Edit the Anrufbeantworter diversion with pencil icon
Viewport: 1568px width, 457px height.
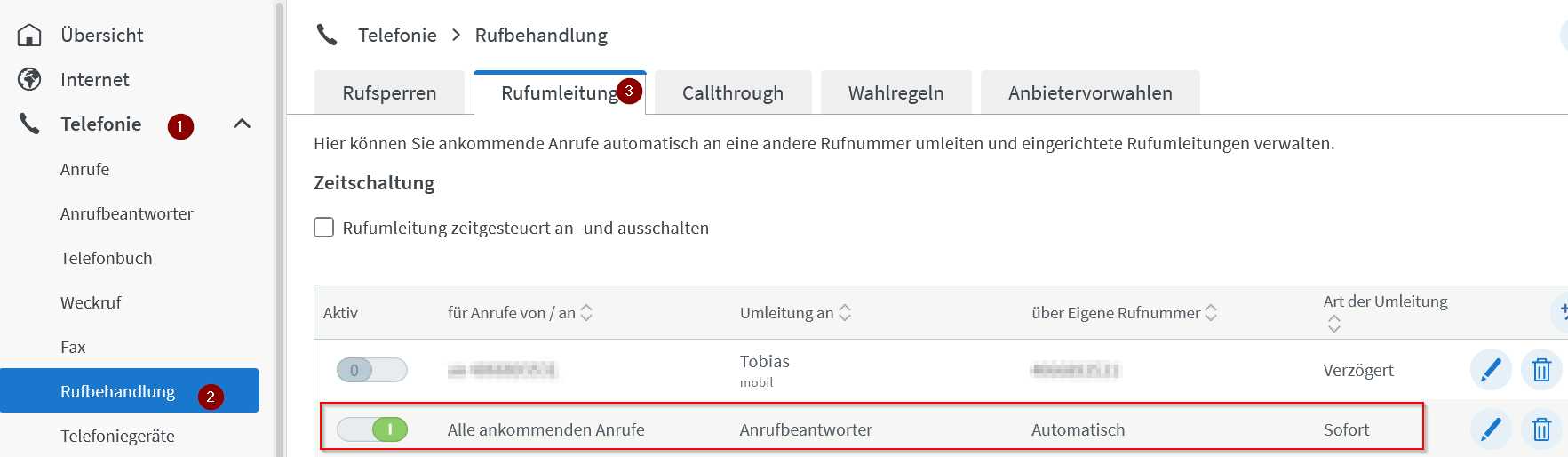click(1491, 429)
